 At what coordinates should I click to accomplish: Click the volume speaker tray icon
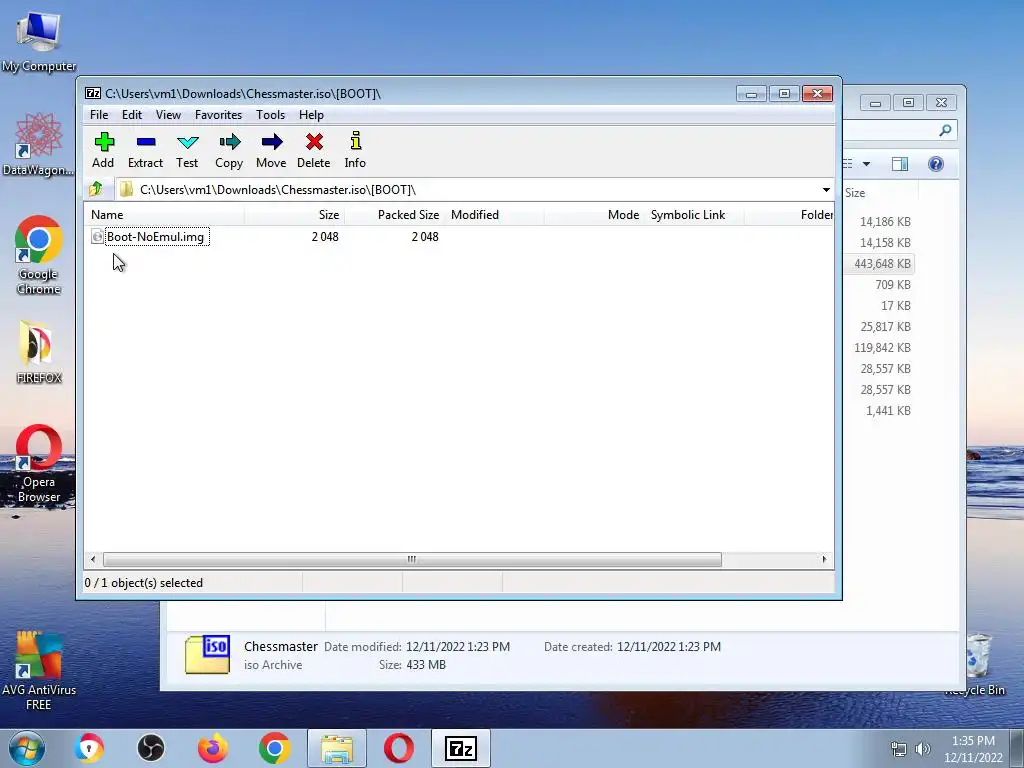click(x=923, y=749)
